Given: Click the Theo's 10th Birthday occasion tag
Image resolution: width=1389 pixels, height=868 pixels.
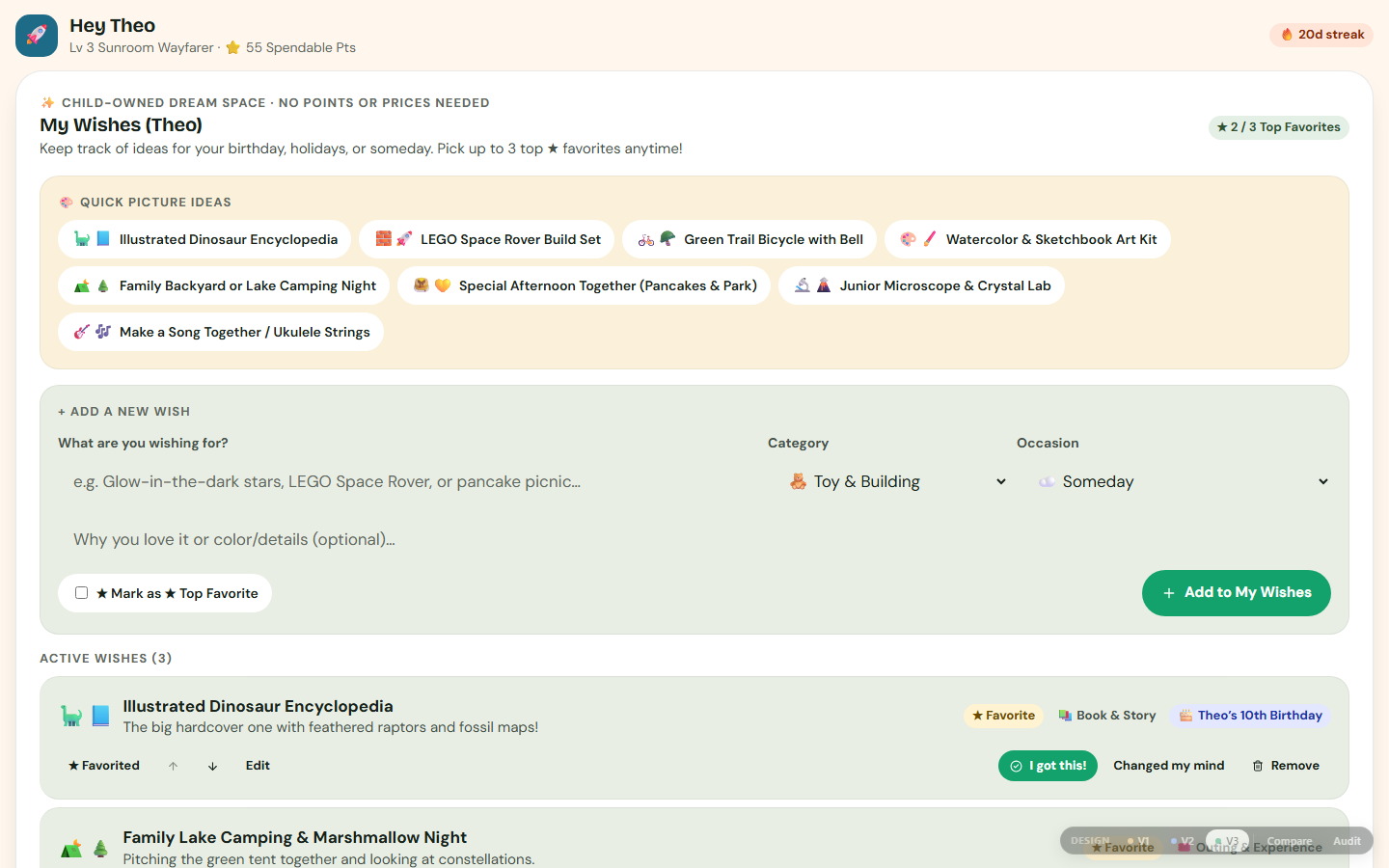Looking at the screenshot, I should (x=1250, y=716).
